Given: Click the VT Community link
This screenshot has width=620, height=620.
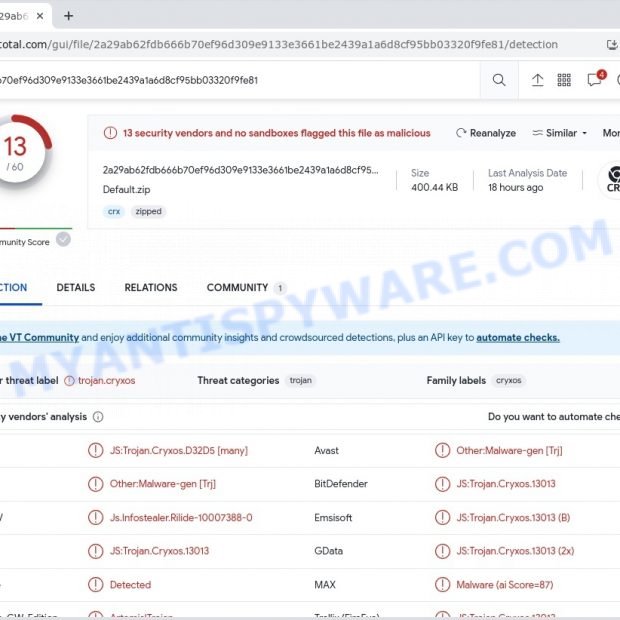Looking at the screenshot, I should click(x=38, y=338).
